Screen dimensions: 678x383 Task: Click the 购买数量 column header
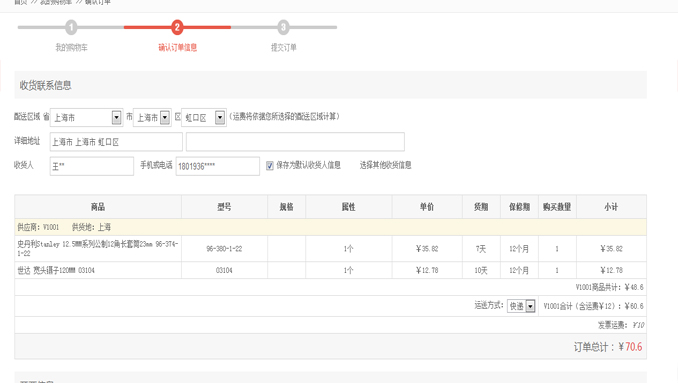557,207
